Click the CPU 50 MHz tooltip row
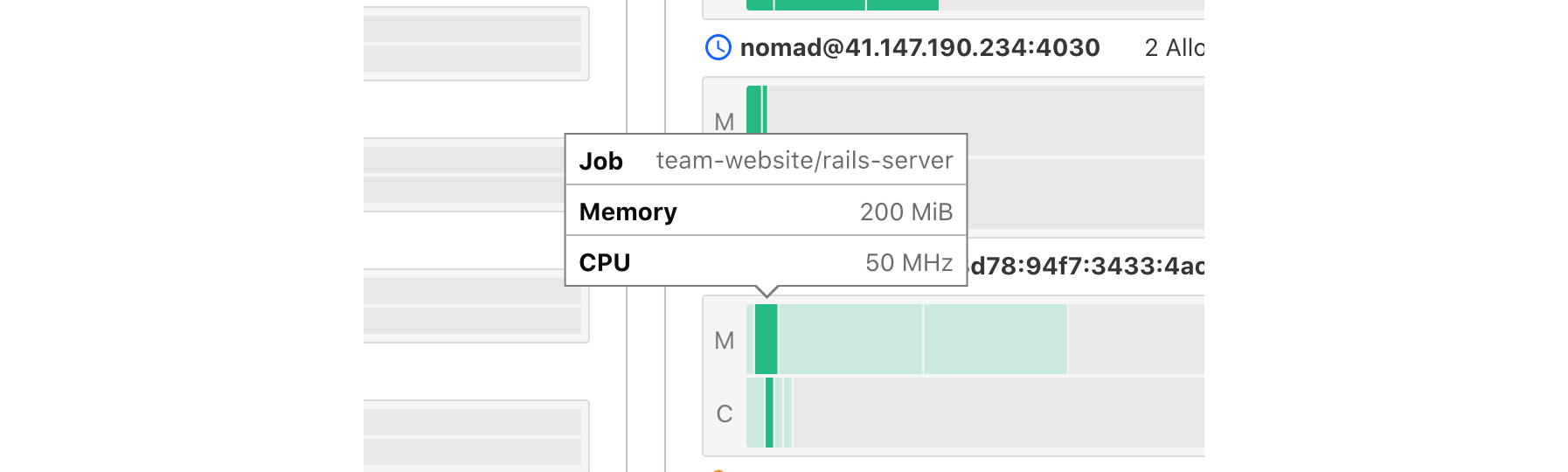Image resolution: width=1568 pixels, height=472 pixels. tap(766, 262)
